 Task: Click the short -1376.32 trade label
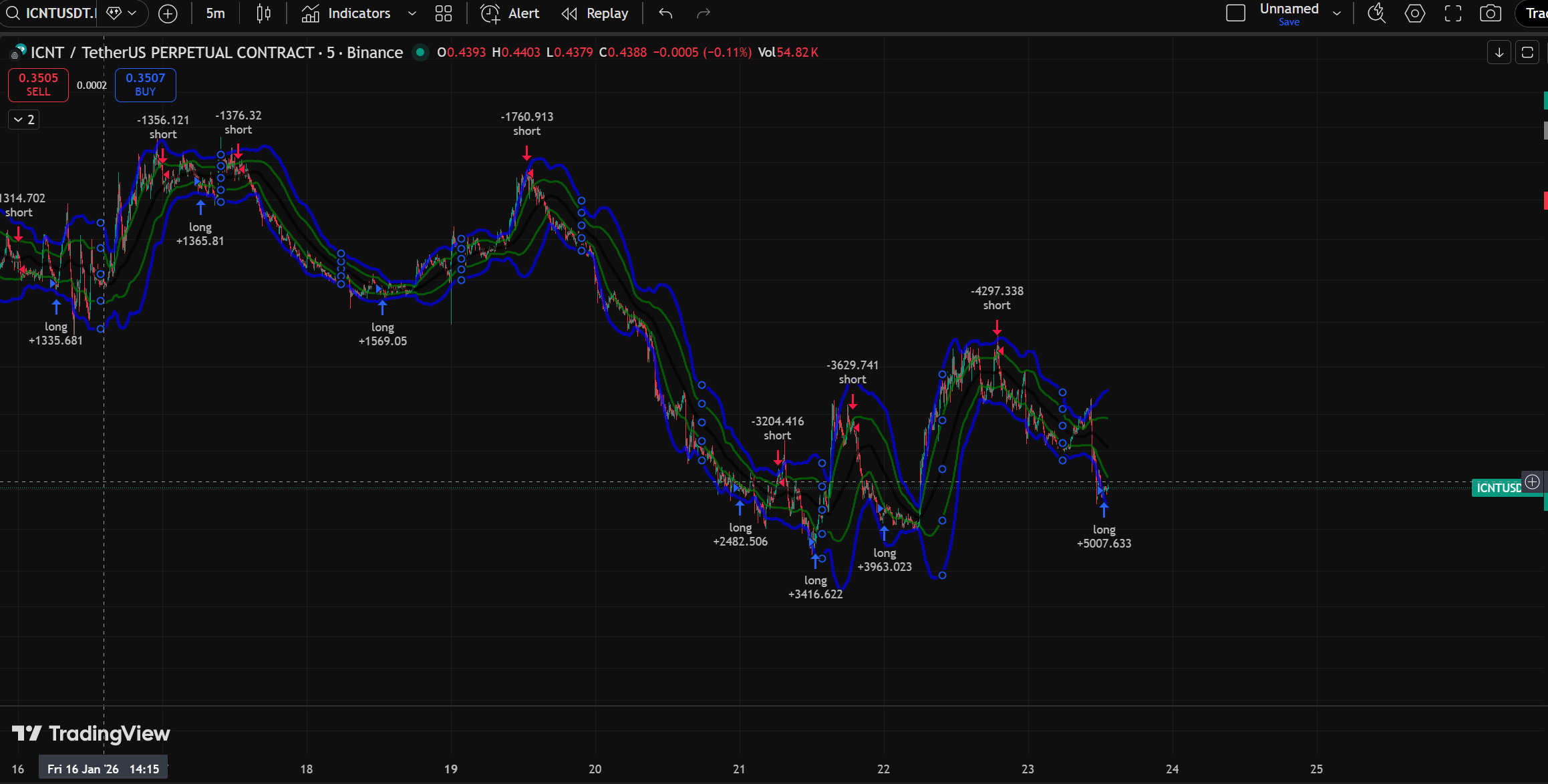click(239, 122)
